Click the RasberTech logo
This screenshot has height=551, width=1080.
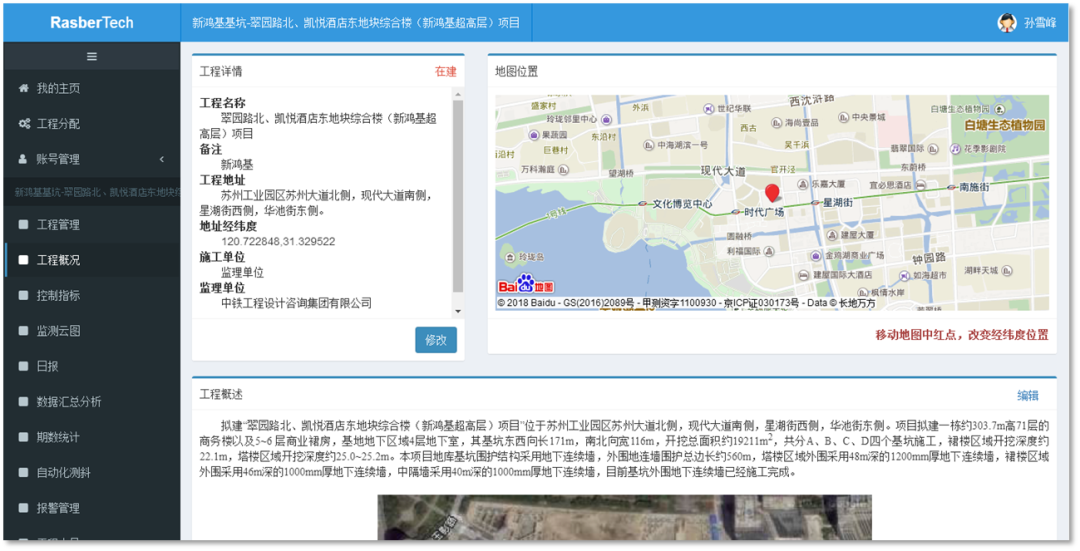[x=92, y=23]
